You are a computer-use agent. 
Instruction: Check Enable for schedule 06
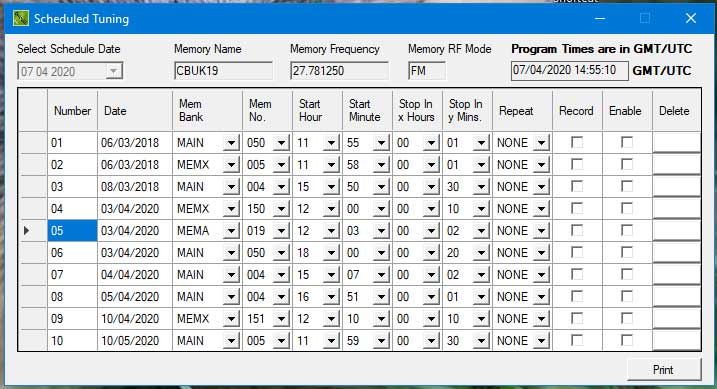pos(627,252)
